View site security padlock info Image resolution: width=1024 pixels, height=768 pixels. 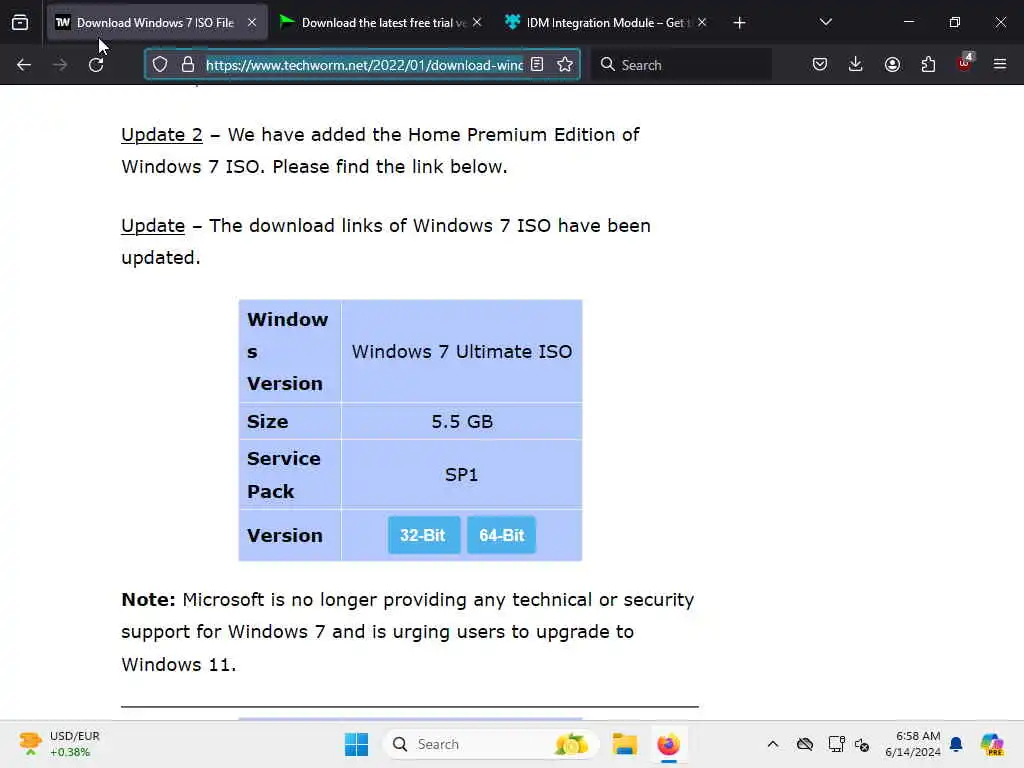pyautogui.click(x=188, y=64)
